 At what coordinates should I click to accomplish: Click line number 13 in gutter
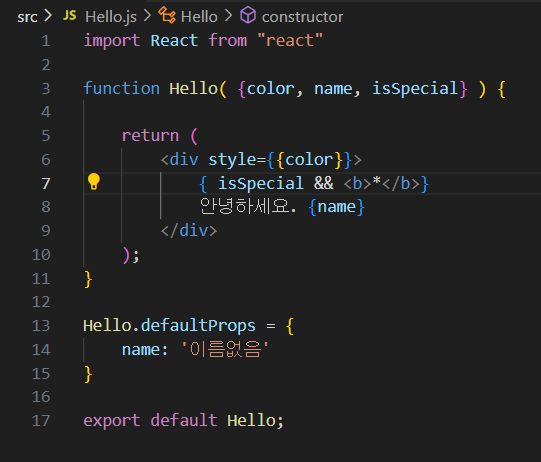pos(41,326)
